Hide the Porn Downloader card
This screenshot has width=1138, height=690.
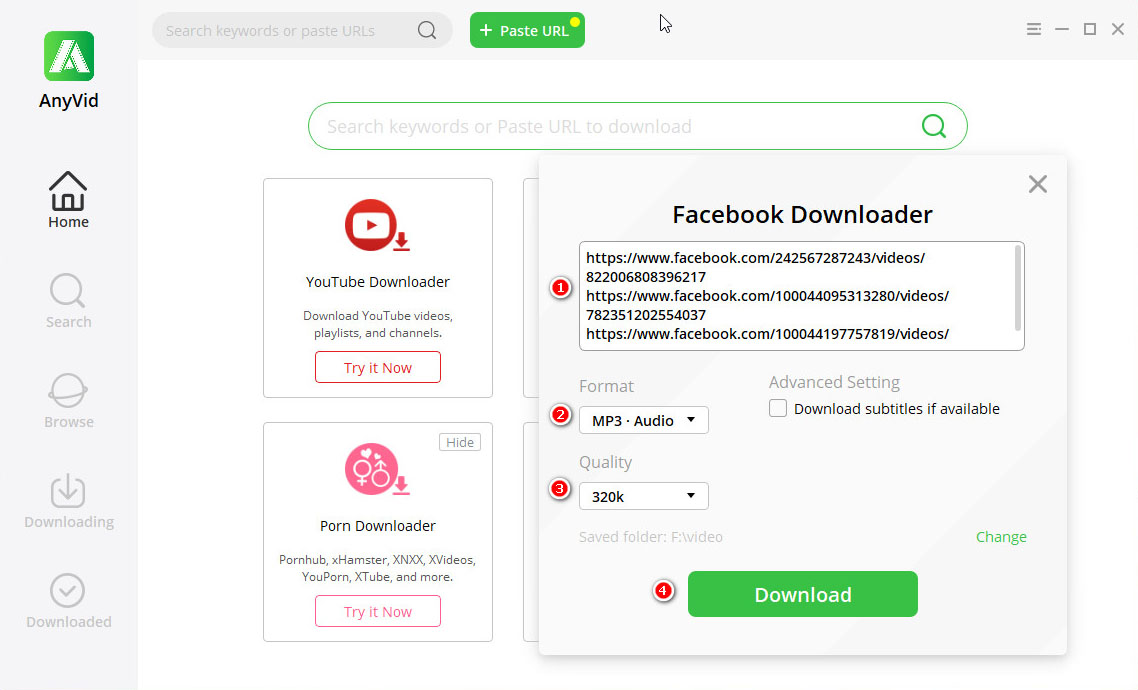(459, 442)
